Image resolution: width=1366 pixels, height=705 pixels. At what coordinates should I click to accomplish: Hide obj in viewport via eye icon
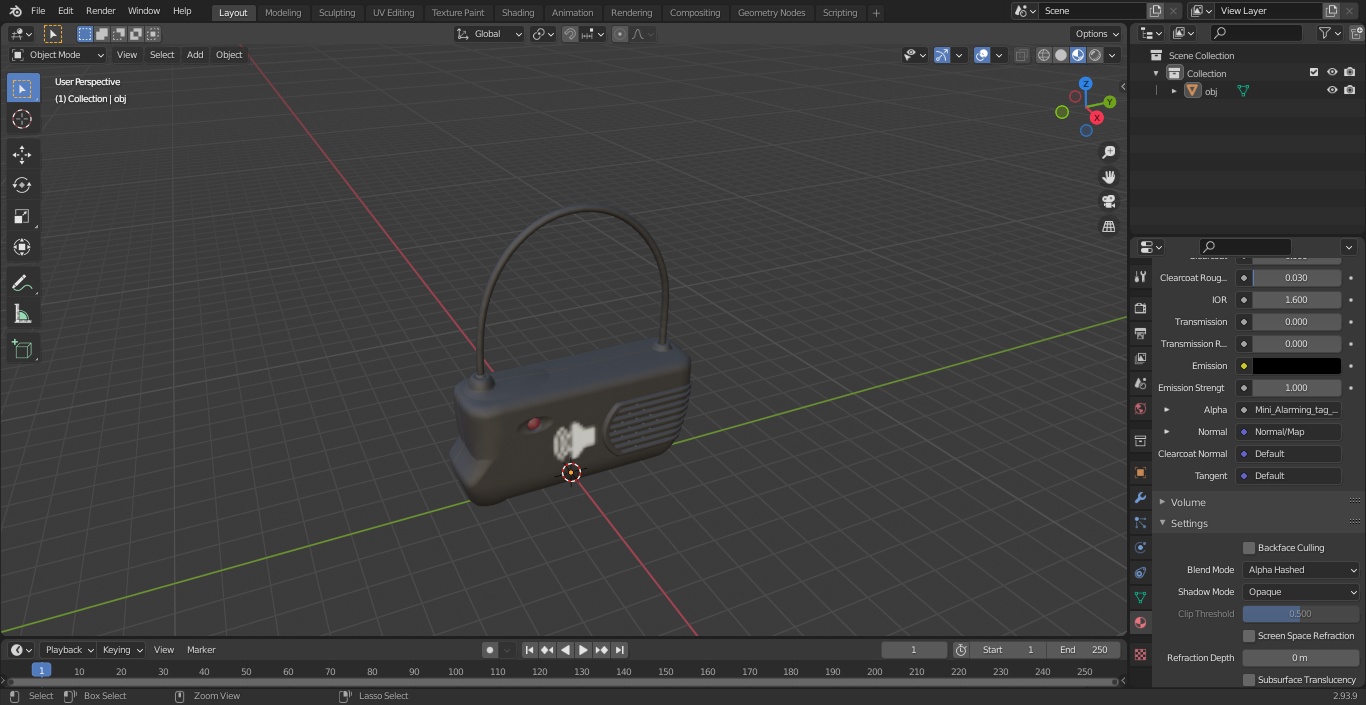pyautogui.click(x=1332, y=90)
